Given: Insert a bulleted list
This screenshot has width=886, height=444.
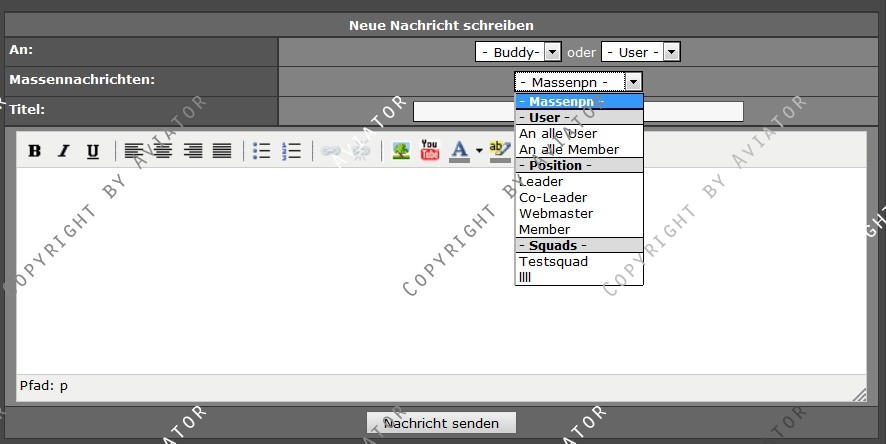Looking at the screenshot, I should (x=262, y=151).
